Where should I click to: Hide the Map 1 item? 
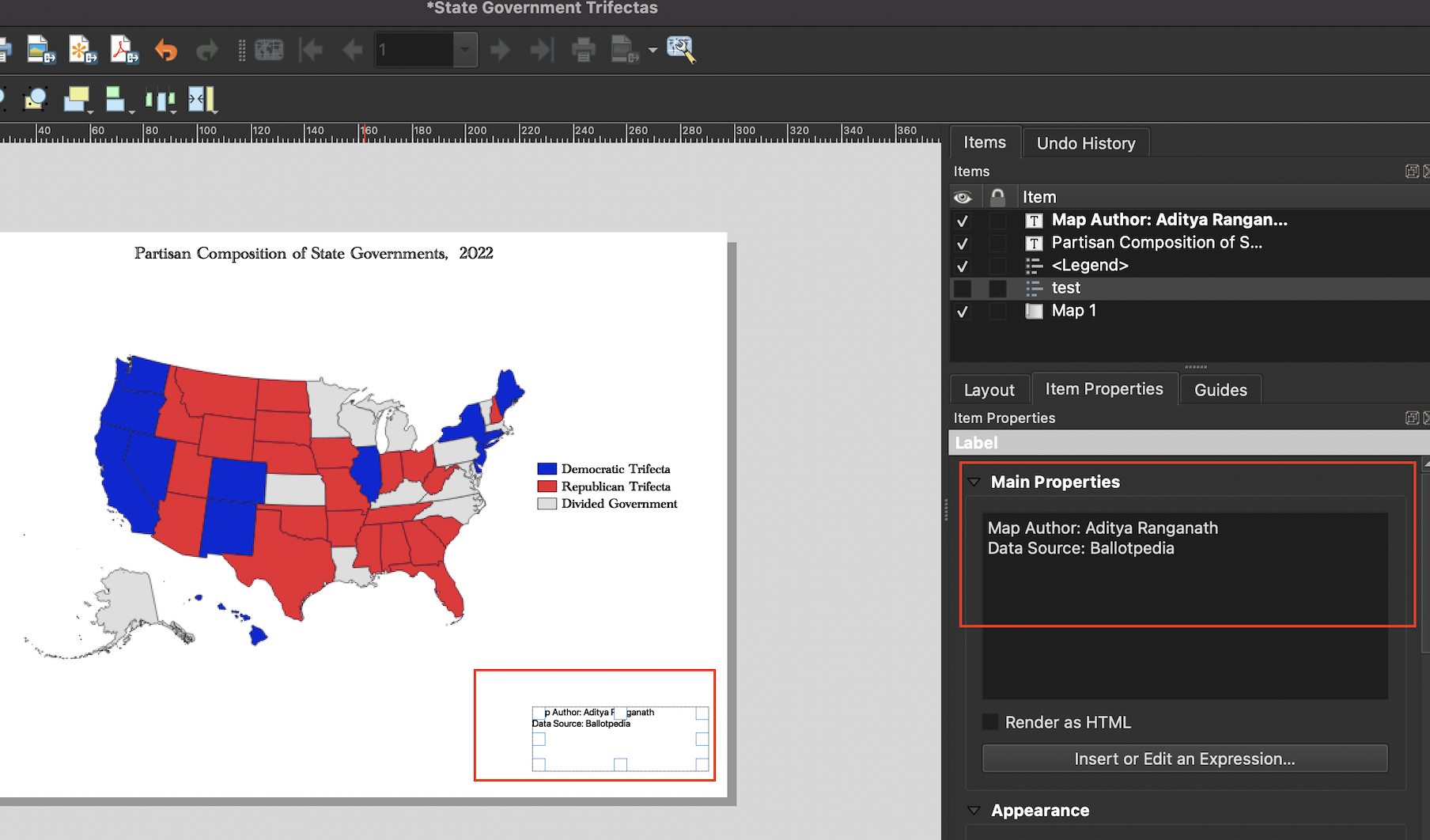[x=963, y=312]
